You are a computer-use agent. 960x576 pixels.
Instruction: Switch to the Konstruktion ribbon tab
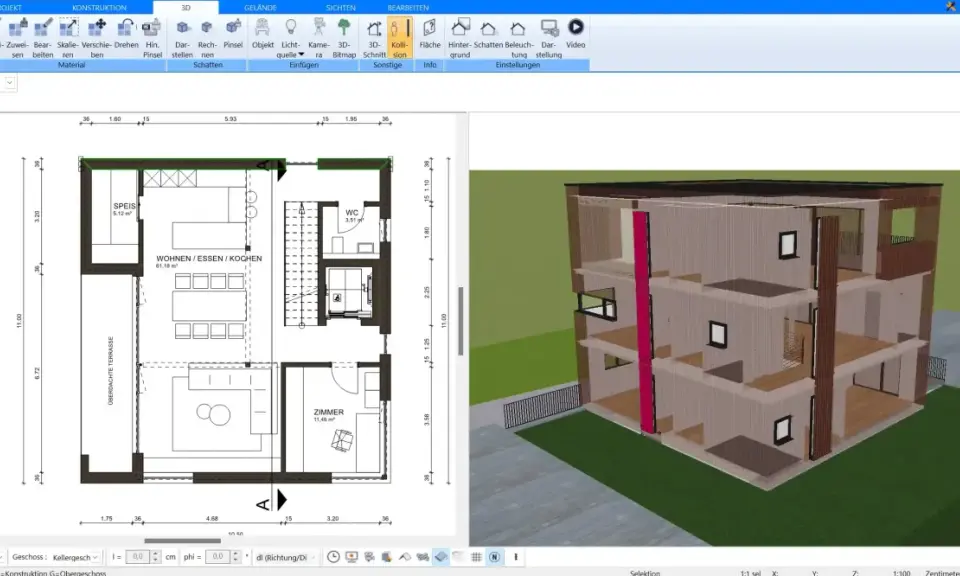(99, 7)
